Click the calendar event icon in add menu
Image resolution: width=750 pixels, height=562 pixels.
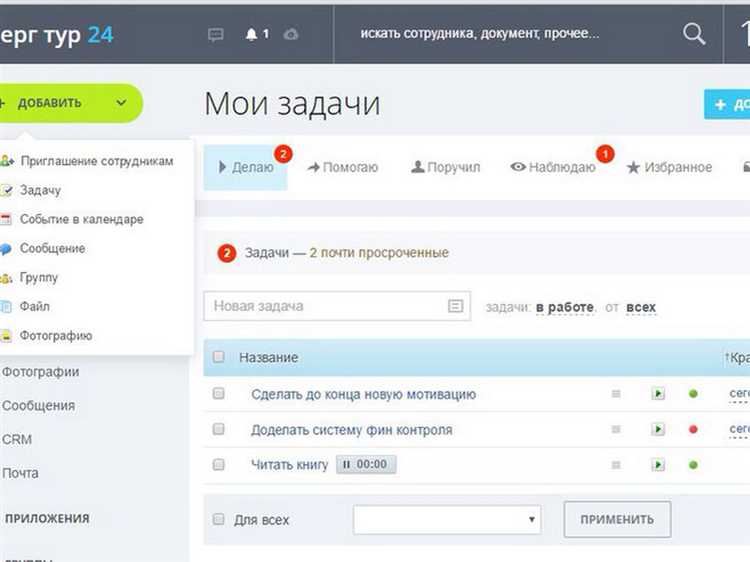[x=6, y=220]
